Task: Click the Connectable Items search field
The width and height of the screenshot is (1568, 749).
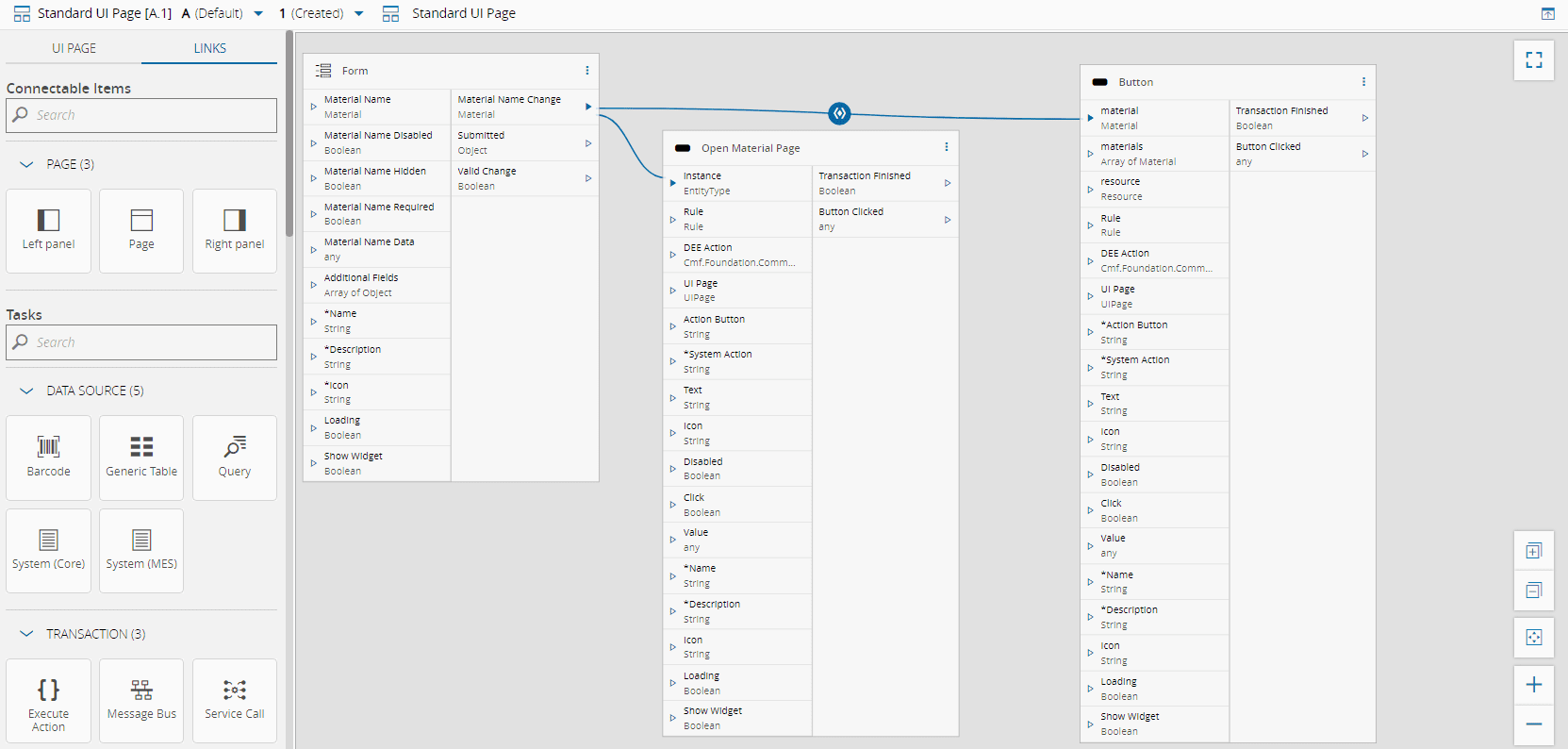Action: (141, 115)
